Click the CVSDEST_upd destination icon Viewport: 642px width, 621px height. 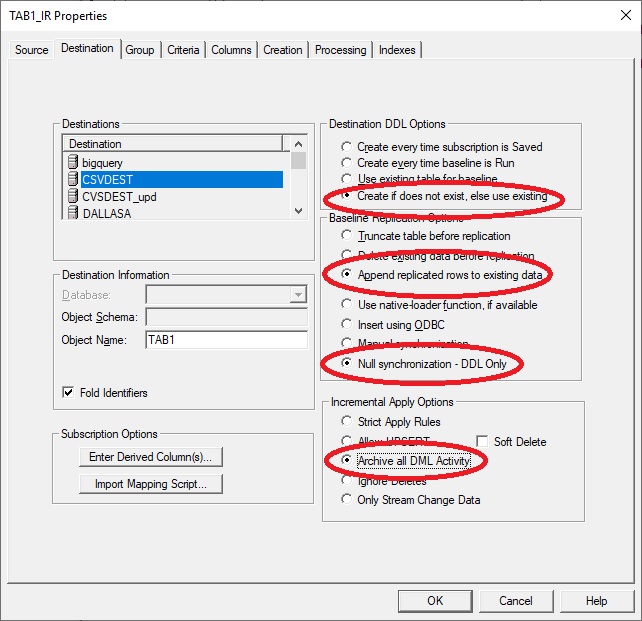coord(72,196)
